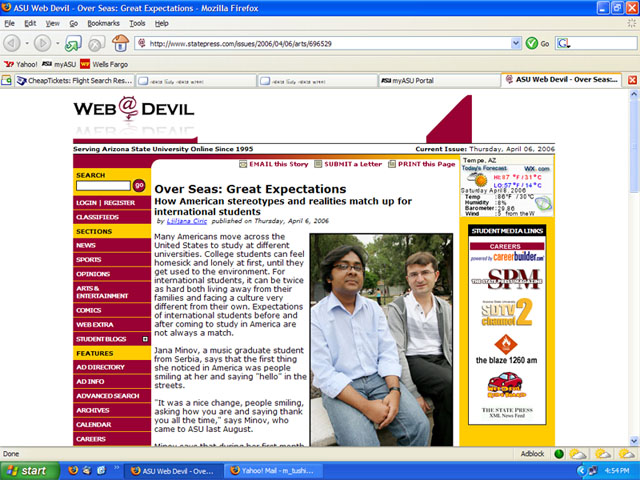Go to the Home page icon
Image resolution: width=640 pixels, height=480 pixels.
click(x=120, y=43)
